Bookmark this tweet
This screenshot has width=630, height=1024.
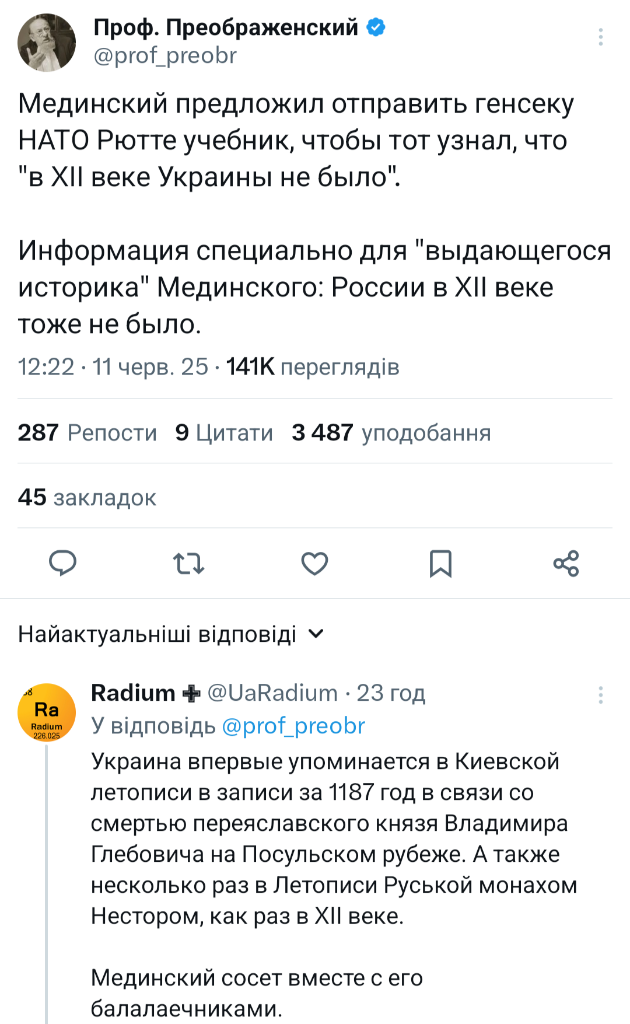point(440,563)
